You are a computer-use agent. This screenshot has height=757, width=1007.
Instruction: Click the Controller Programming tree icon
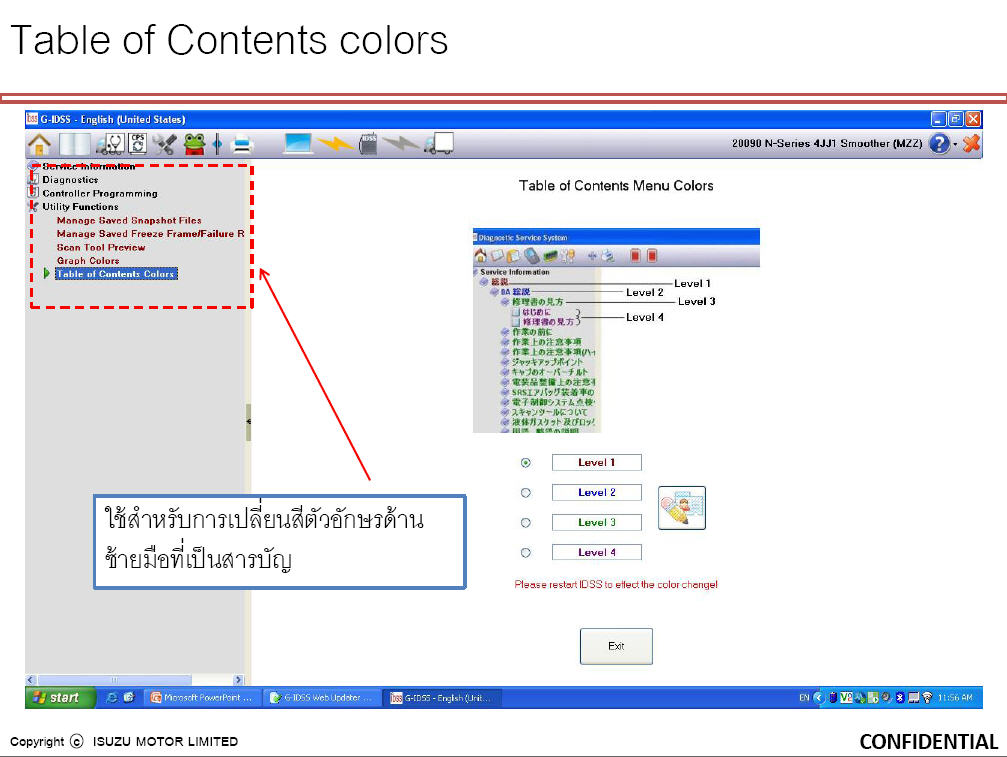(x=33, y=193)
